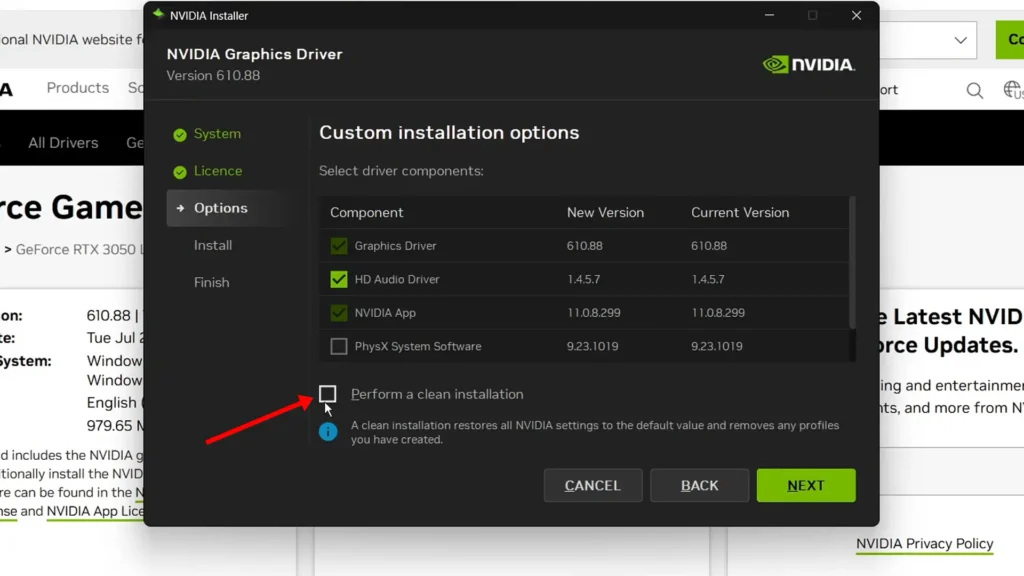This screenshot has height=576, width=1024.
Task: Enable the PhysX System Software checkbox
Action: 338,346
